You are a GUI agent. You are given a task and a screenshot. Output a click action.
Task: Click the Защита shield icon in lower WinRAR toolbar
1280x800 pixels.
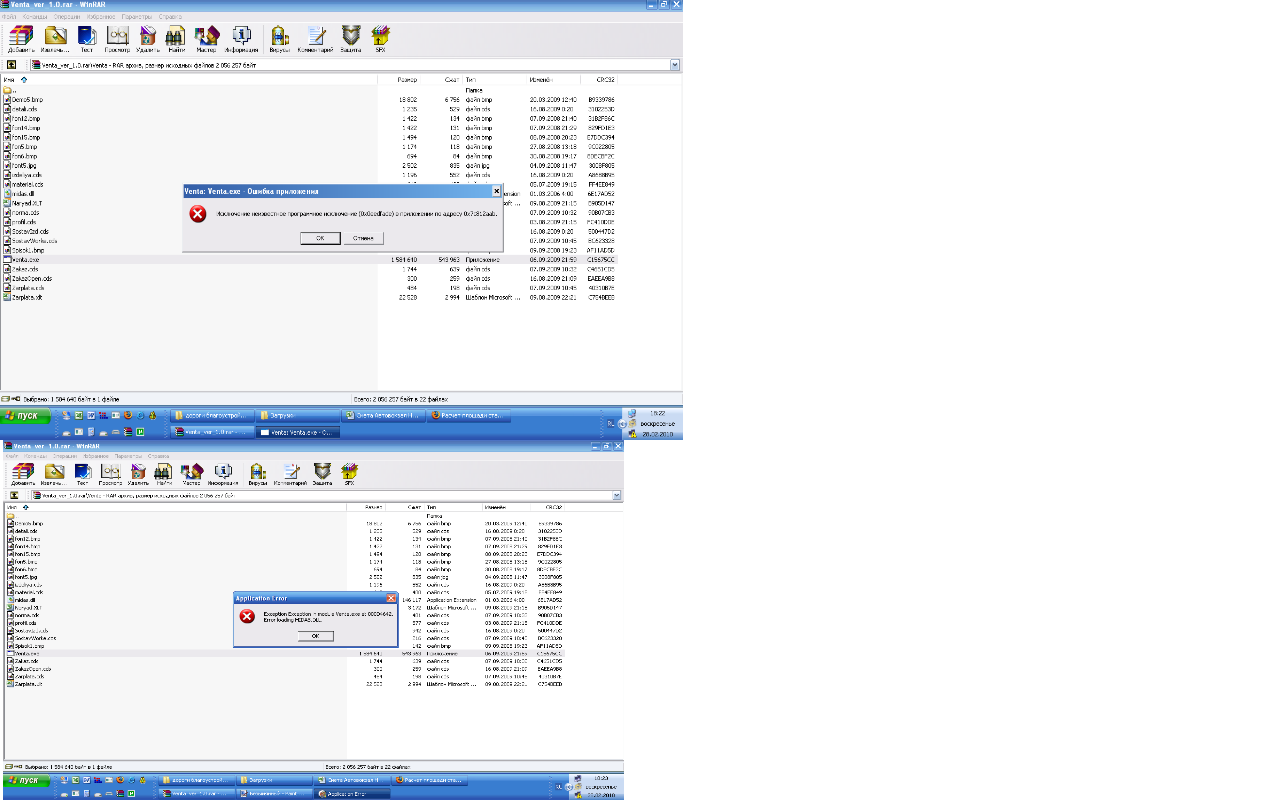(x=322, y=474)
